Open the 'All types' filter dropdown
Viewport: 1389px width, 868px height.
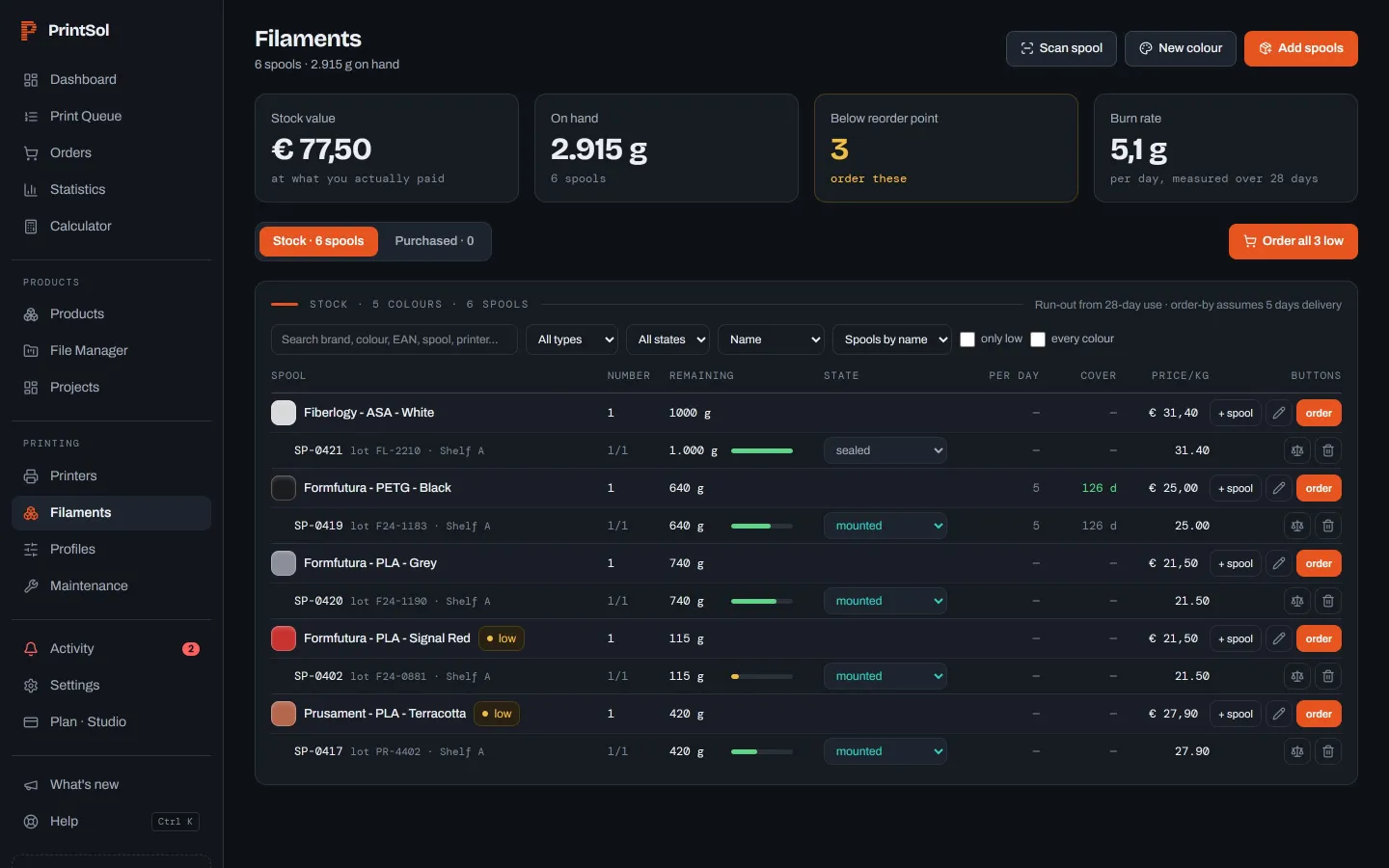coord(572,339)
